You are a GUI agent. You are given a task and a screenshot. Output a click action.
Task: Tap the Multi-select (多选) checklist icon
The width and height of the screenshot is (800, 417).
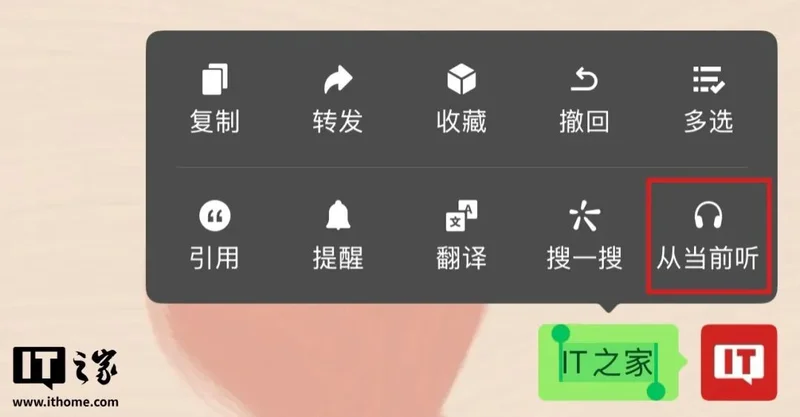[x=708, y=79]
